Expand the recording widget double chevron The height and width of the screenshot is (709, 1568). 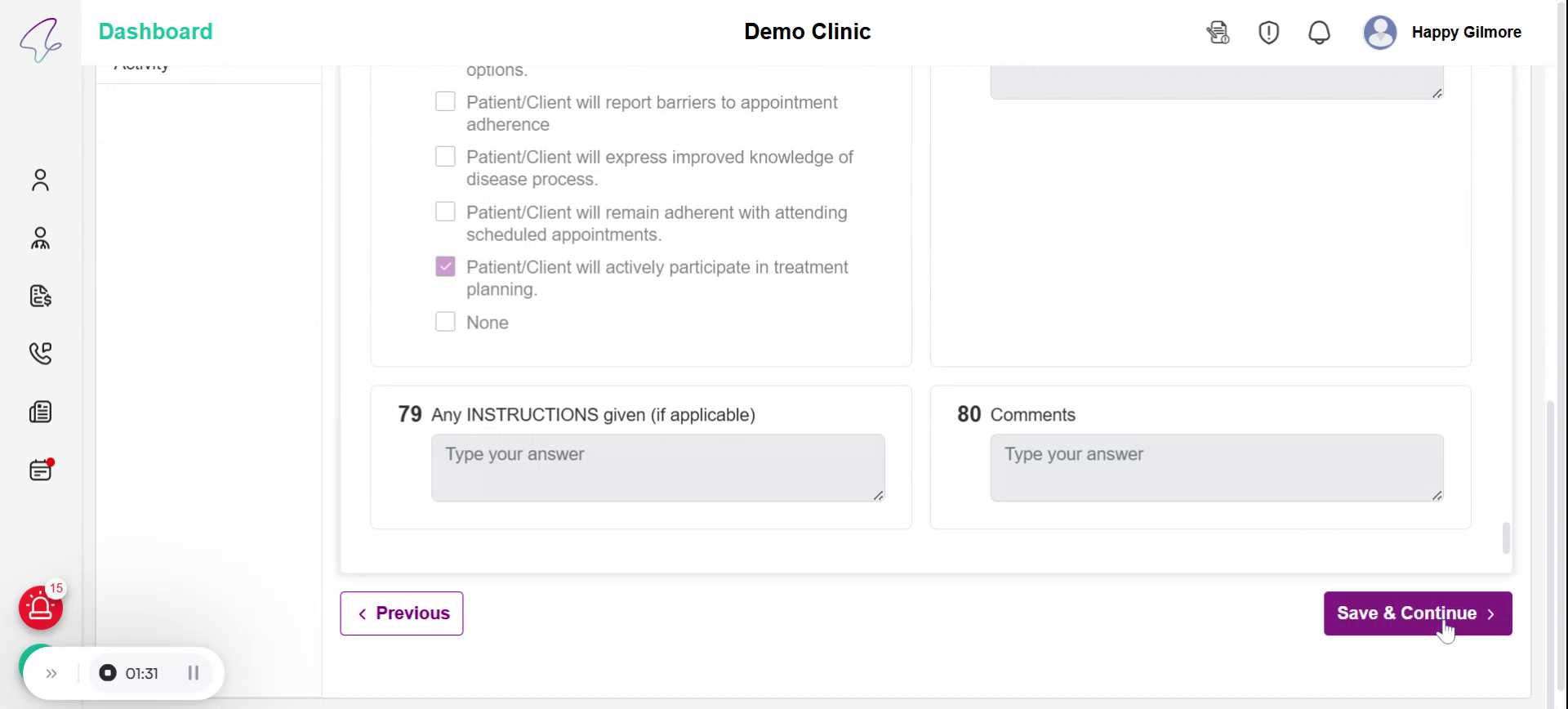click(51, 674)
